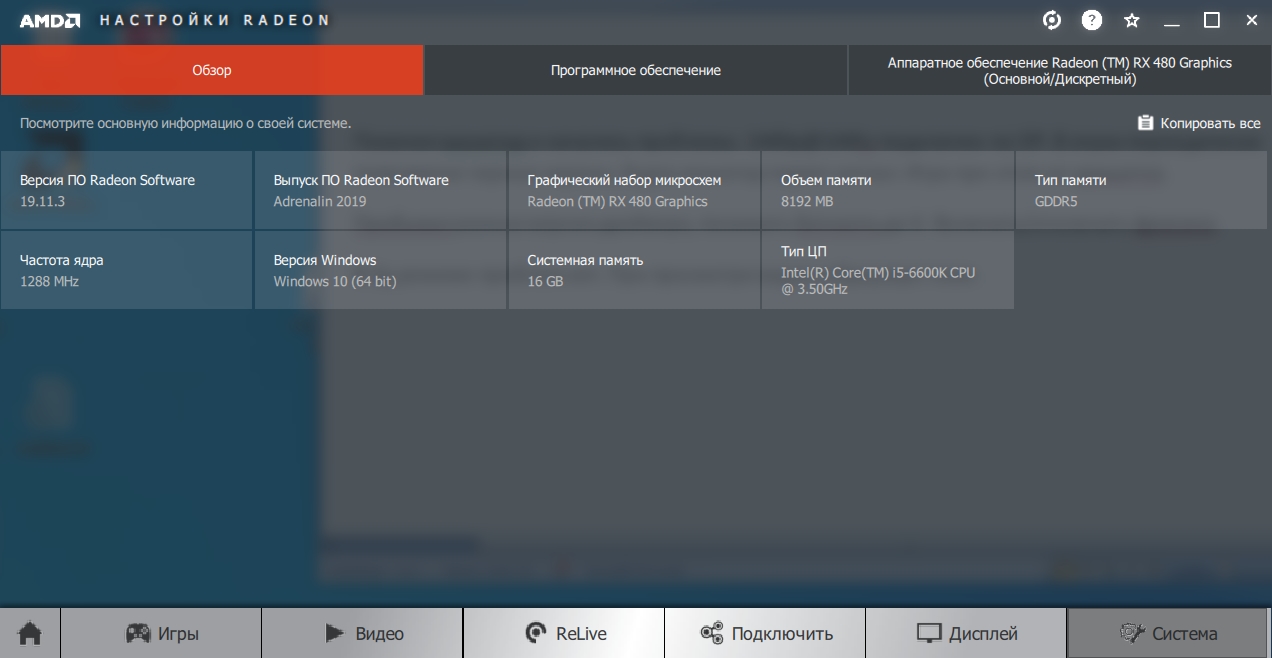Click the Объем памяти tile
The width and height of the screenshot is (1272, 658).
(888, 190)
